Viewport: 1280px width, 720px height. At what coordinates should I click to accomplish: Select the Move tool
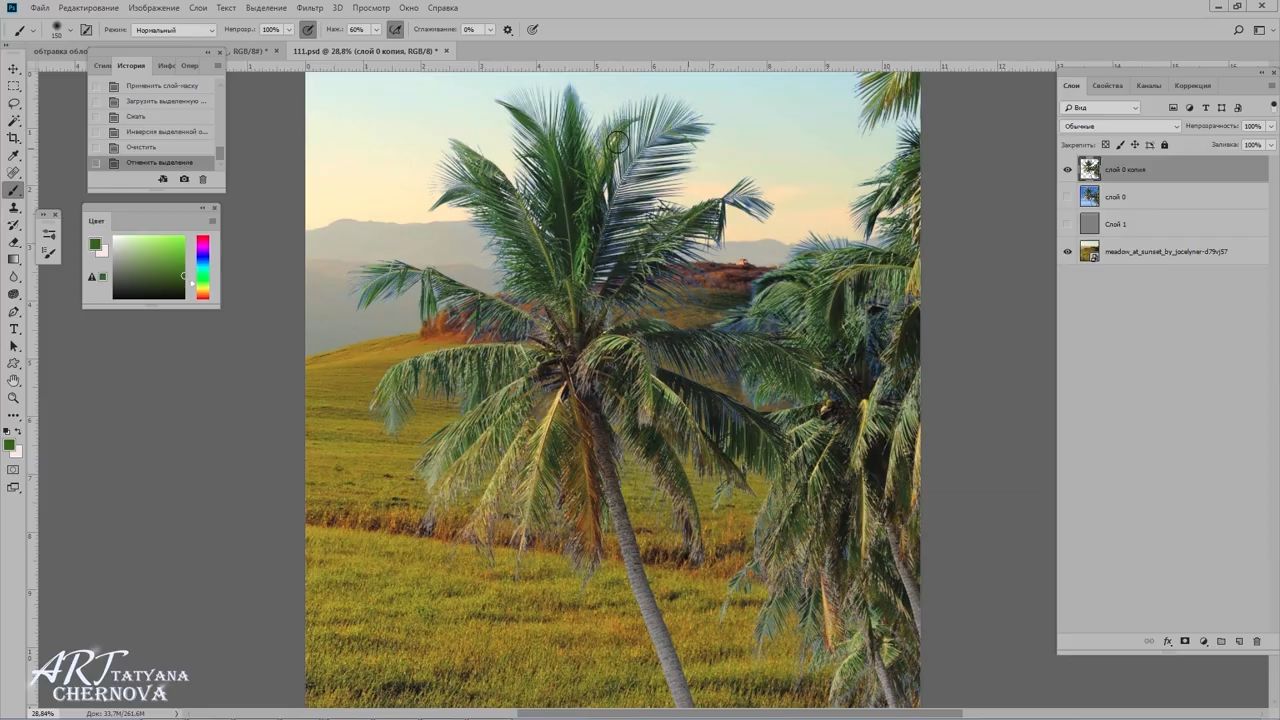[14, 69]
